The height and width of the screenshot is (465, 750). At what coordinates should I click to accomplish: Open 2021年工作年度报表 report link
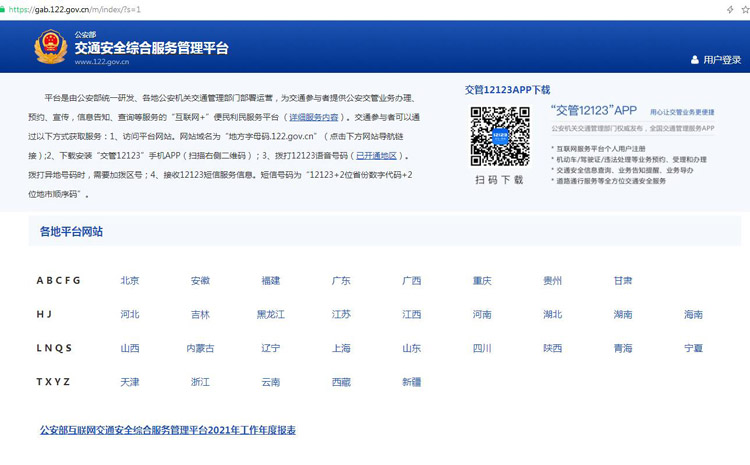(x=167, y=430)
